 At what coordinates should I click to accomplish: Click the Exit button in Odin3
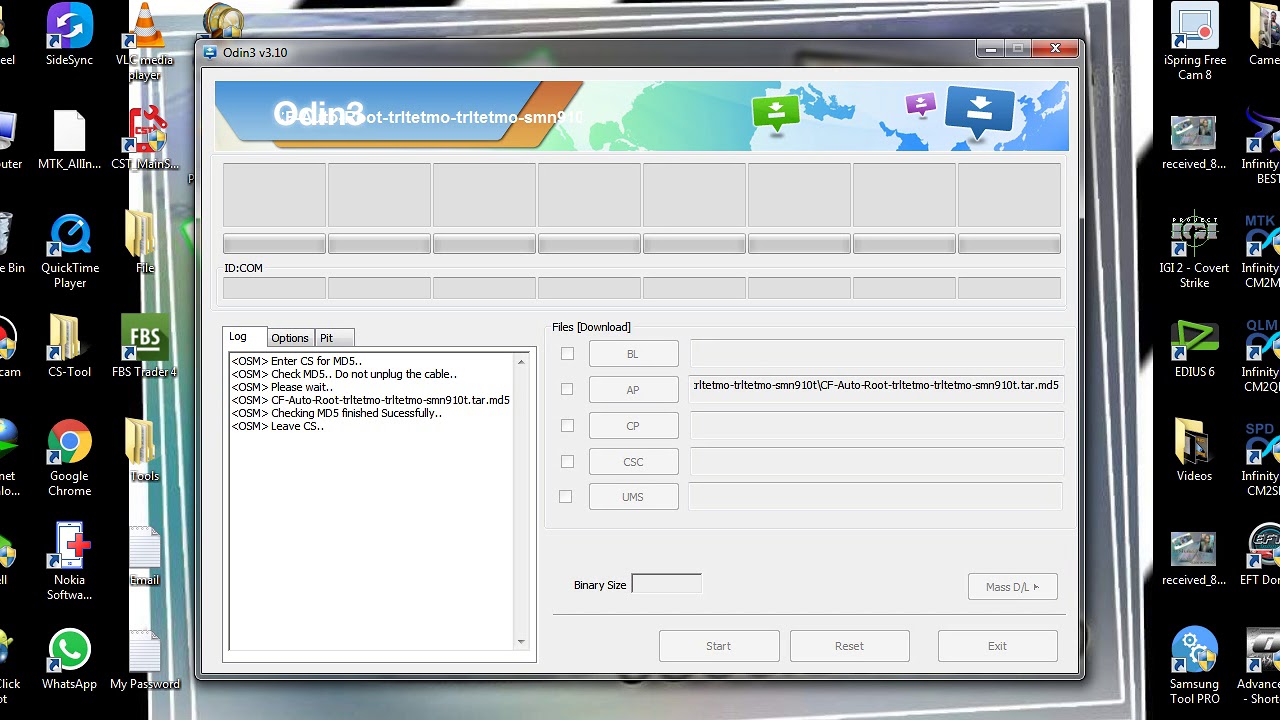tap(997, 646)
